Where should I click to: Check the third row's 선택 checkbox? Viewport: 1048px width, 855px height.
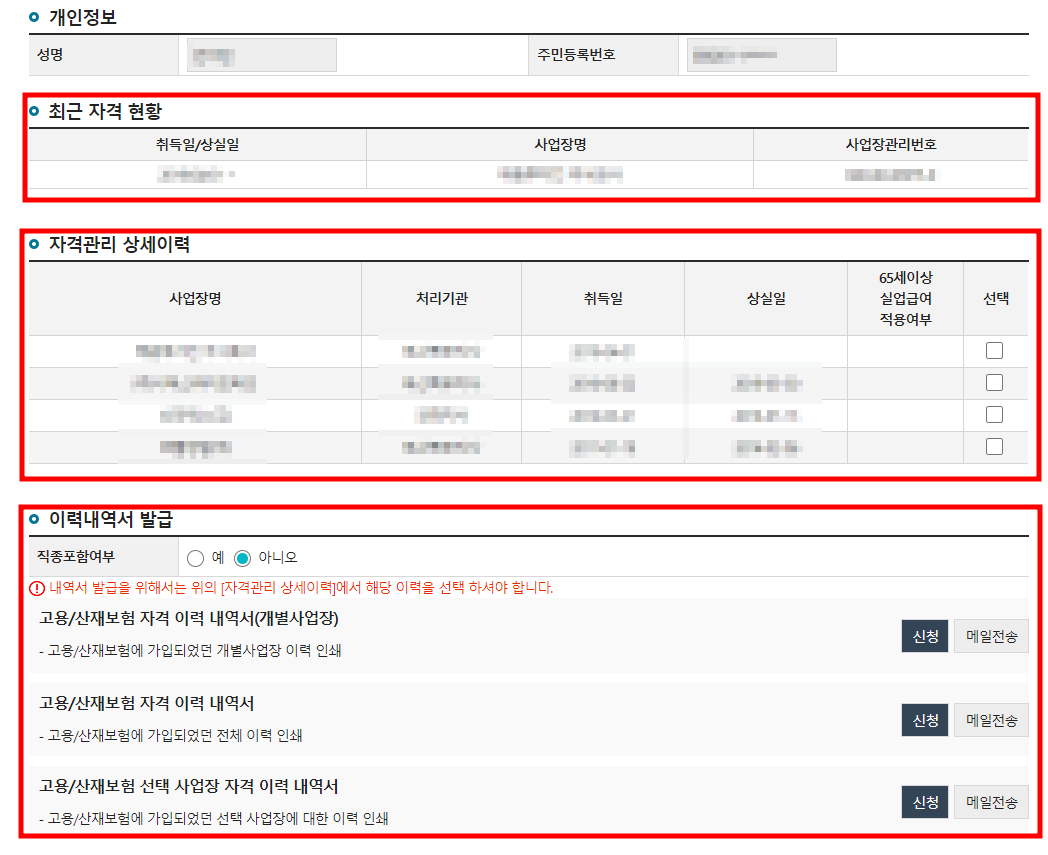(x=995, y=413)
